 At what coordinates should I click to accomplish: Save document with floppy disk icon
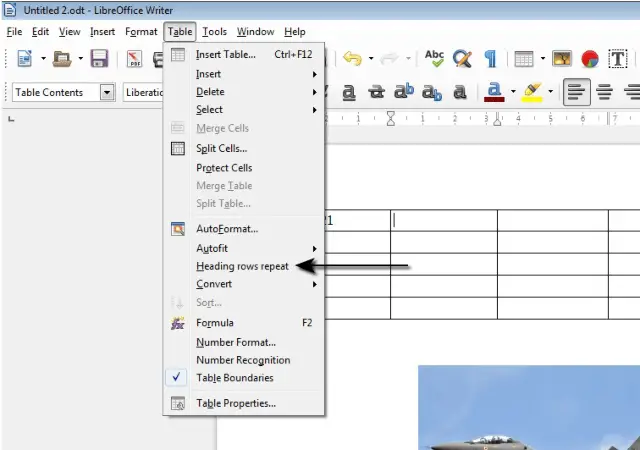tap(99, 59)
